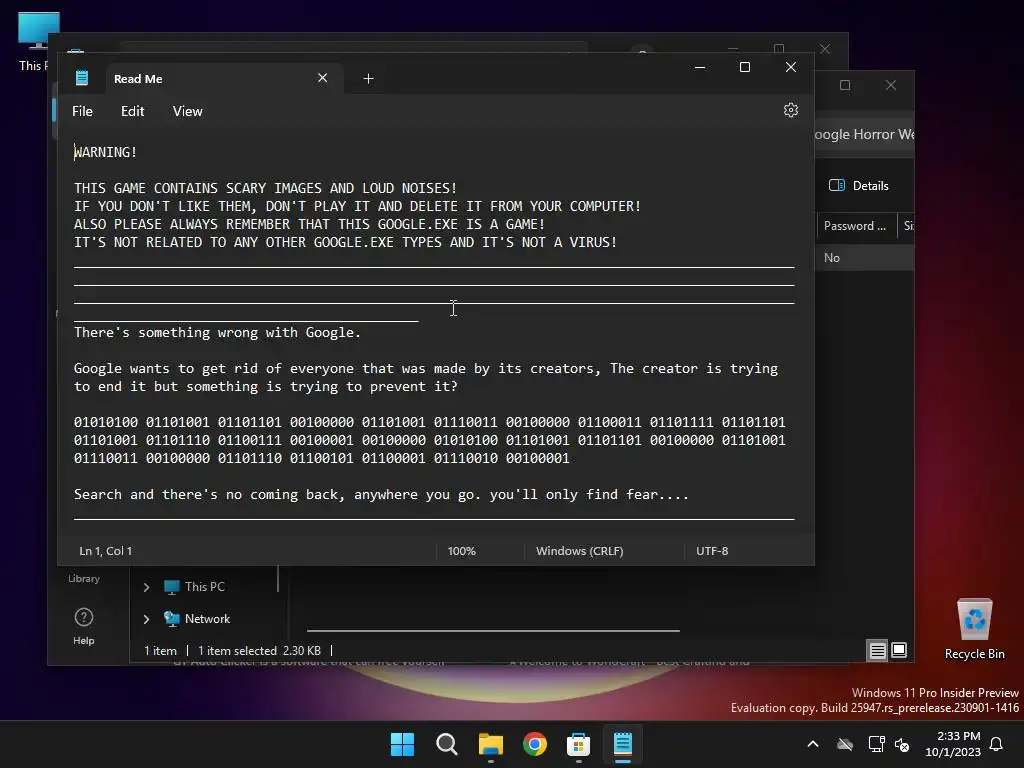Switch to large thumbnails view icon
Screen dimensions: 1024x768
coord(899,650)
